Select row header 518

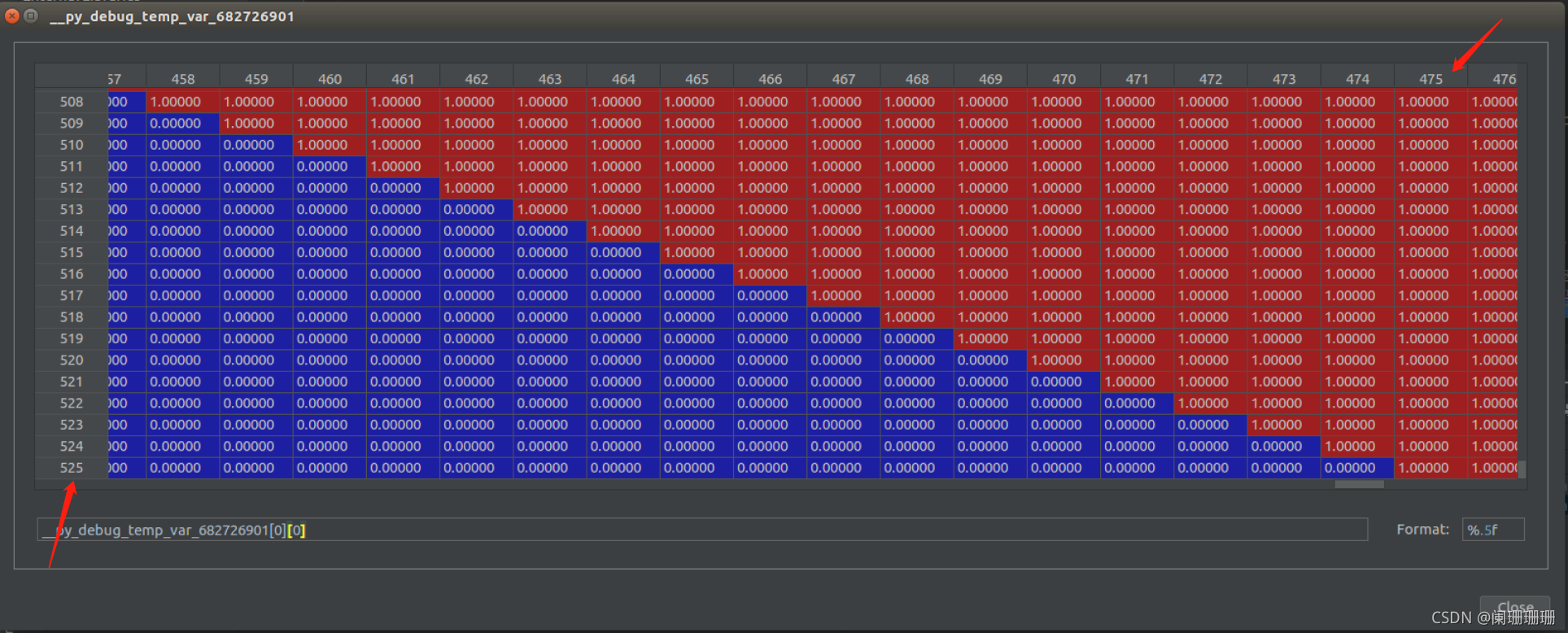[x=72, y=317]
